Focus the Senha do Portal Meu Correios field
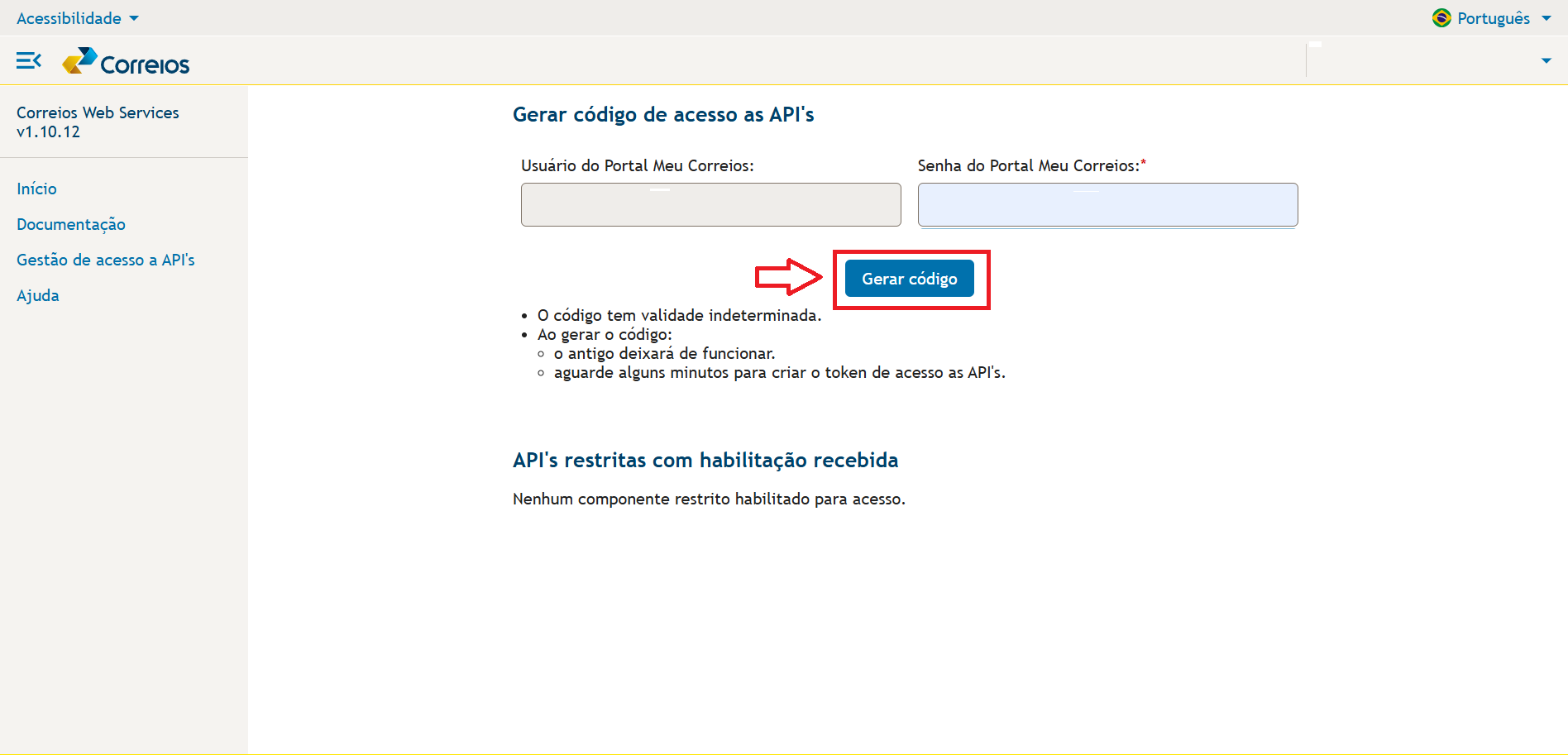The width and height of the screenshot is (1568, 755). point(1108,204)
